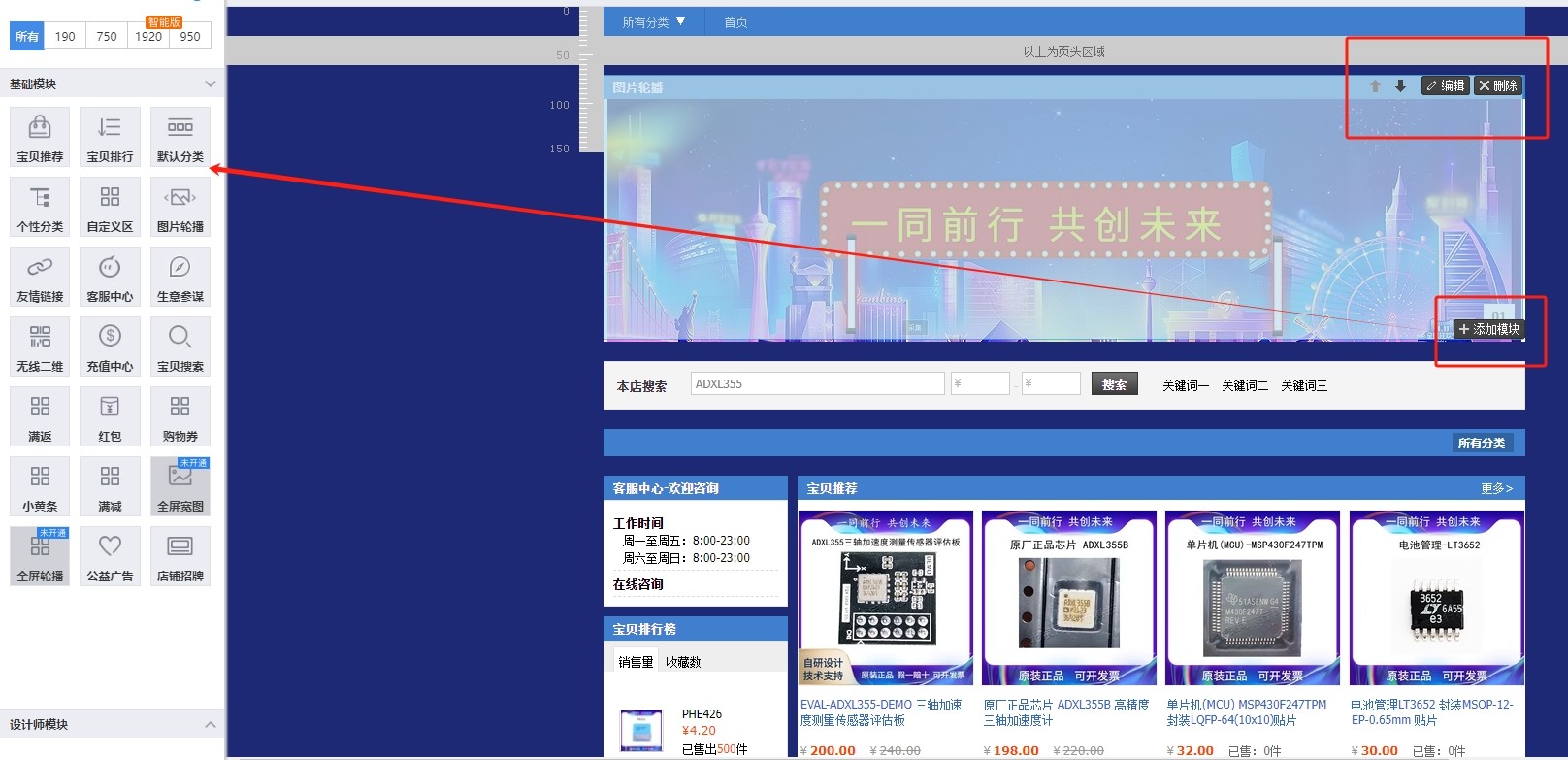
Task: Switch to the 1920 width tab
Action: (148, 37)
